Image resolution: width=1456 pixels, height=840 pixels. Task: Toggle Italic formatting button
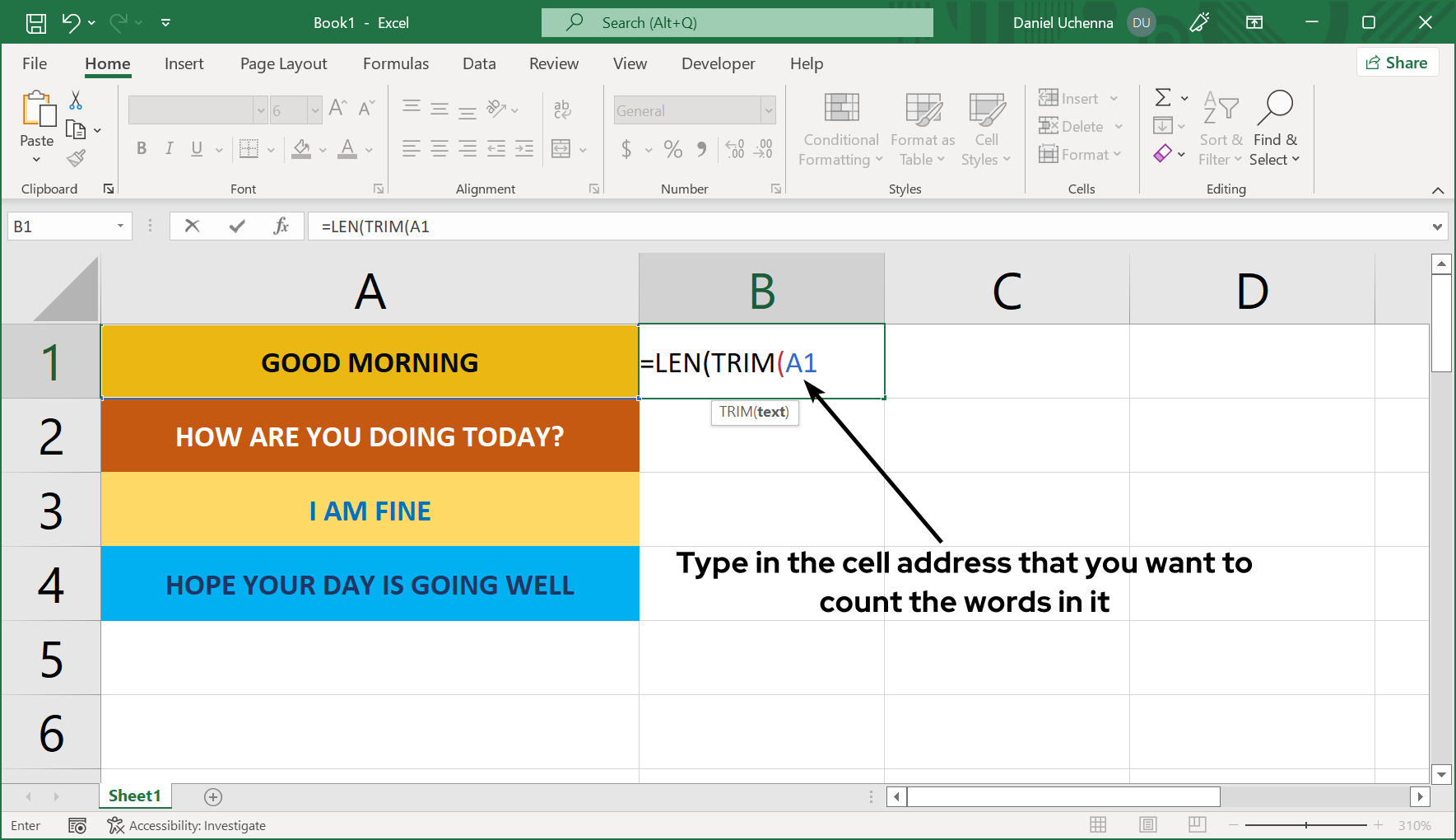(169, 148)
